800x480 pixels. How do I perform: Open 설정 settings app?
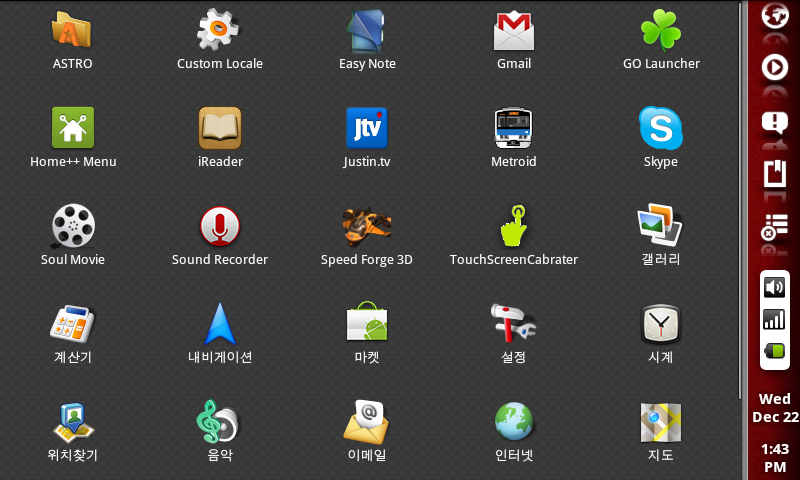(513, 322)
